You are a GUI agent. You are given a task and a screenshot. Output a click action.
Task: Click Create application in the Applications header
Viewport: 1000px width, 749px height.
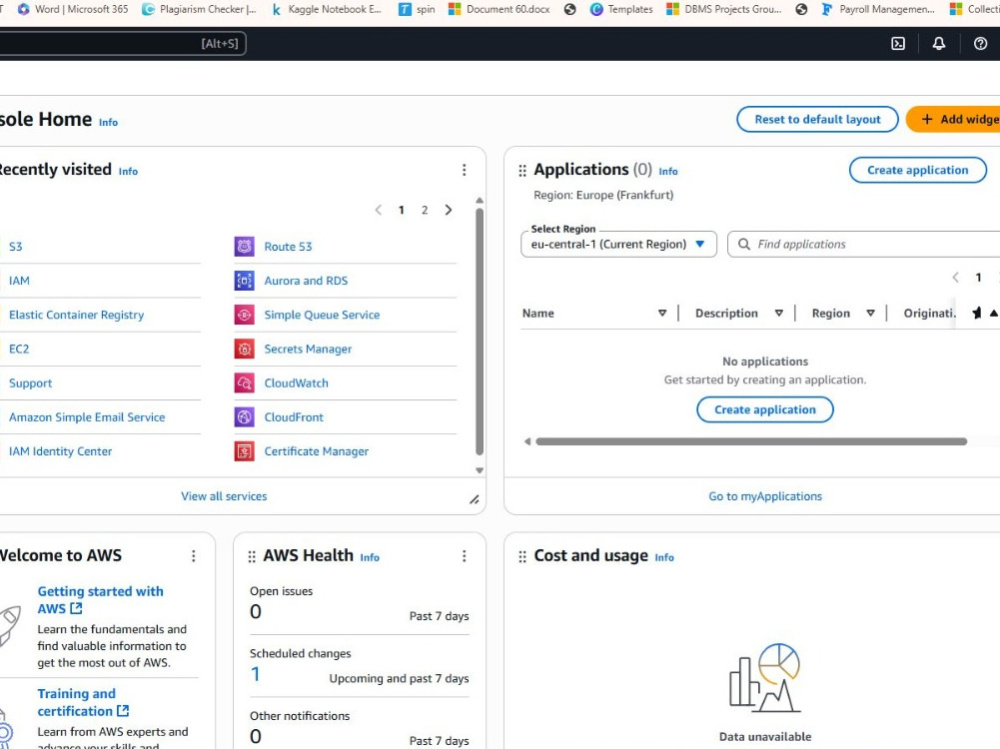[x=918, y=170]
